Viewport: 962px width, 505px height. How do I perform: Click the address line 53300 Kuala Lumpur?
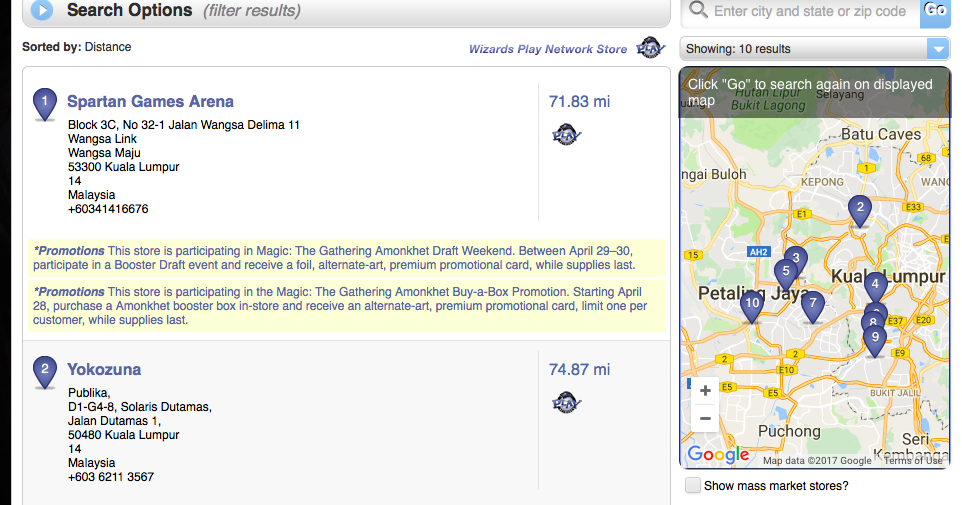[123, 167]
